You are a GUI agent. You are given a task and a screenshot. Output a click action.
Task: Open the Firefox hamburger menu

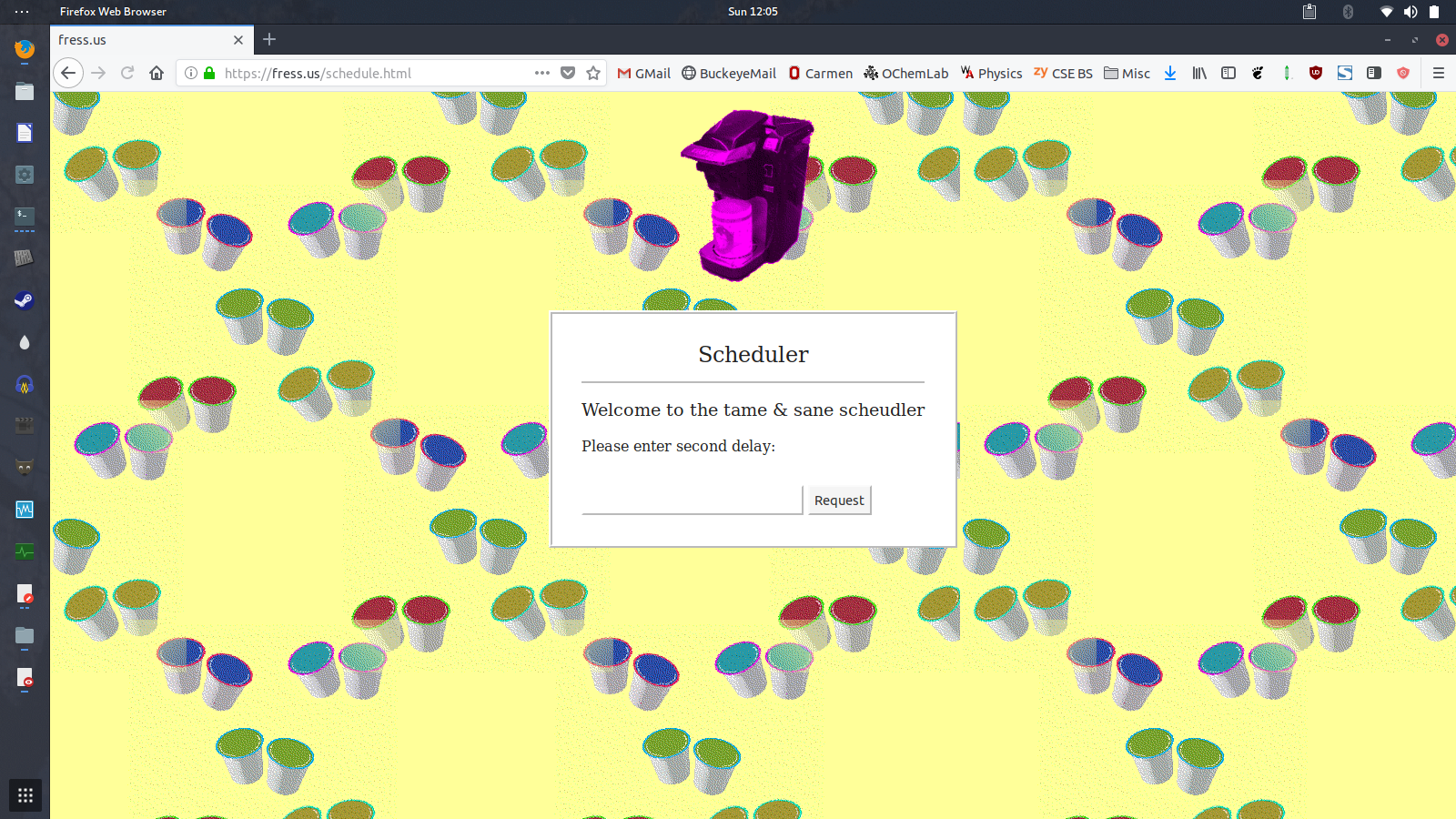1439,73
